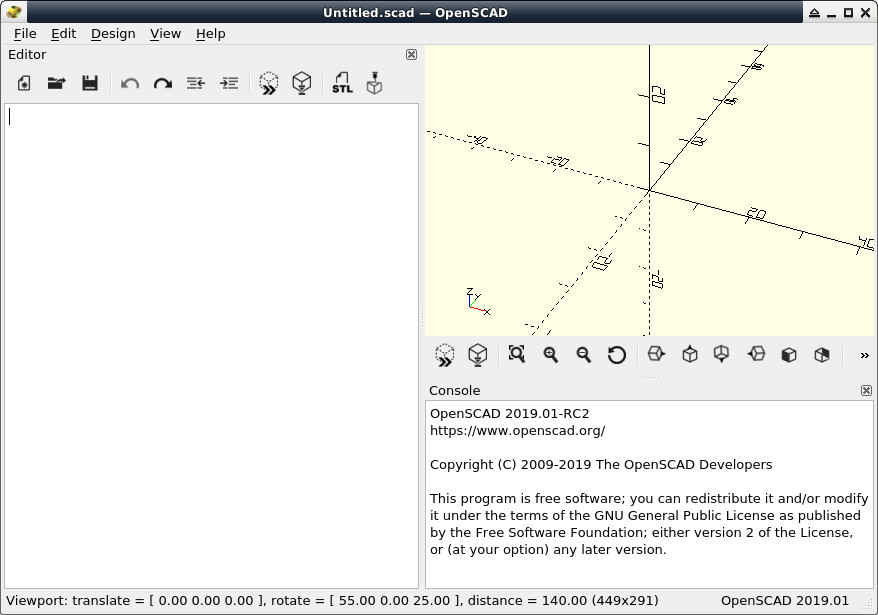Switch to the Right view
This screenshot has height=615, width=878.
[656, 354]
